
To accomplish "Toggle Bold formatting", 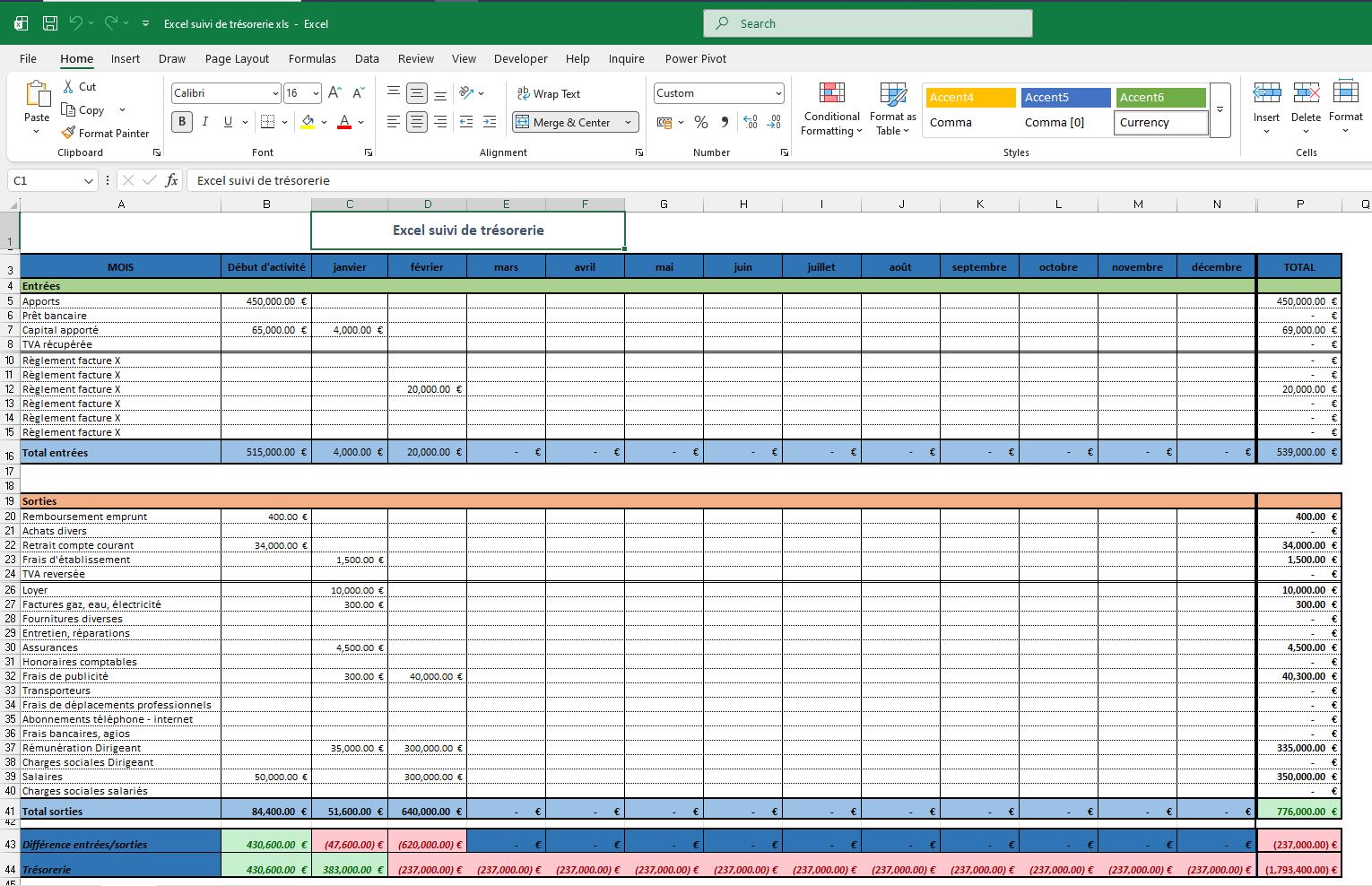I will tap(182, 122).
